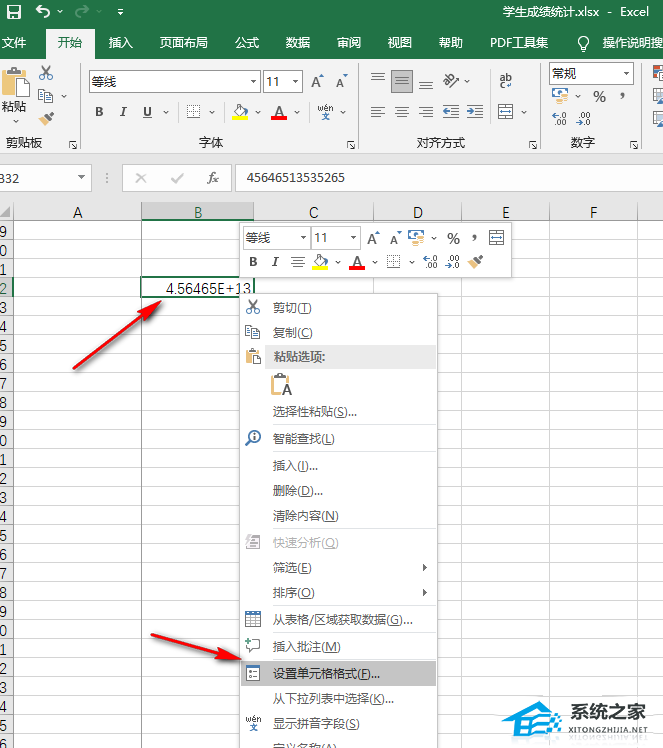The width and height of the screenshot is (663, 748).
Task: Choose 设置单元格格式(F)... from context menu
Action: tap(338, 674)
